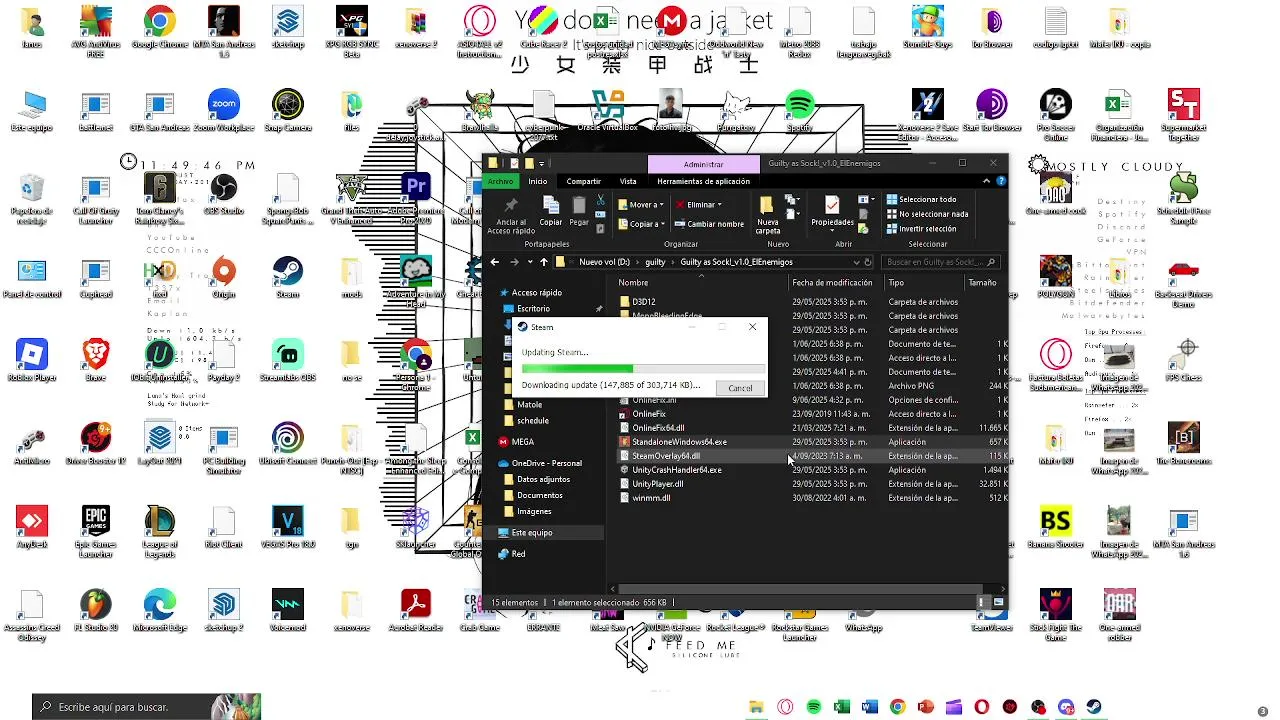The image size is (1280, 720).
Task: Click No seleccionar nada
Action: 926,214
